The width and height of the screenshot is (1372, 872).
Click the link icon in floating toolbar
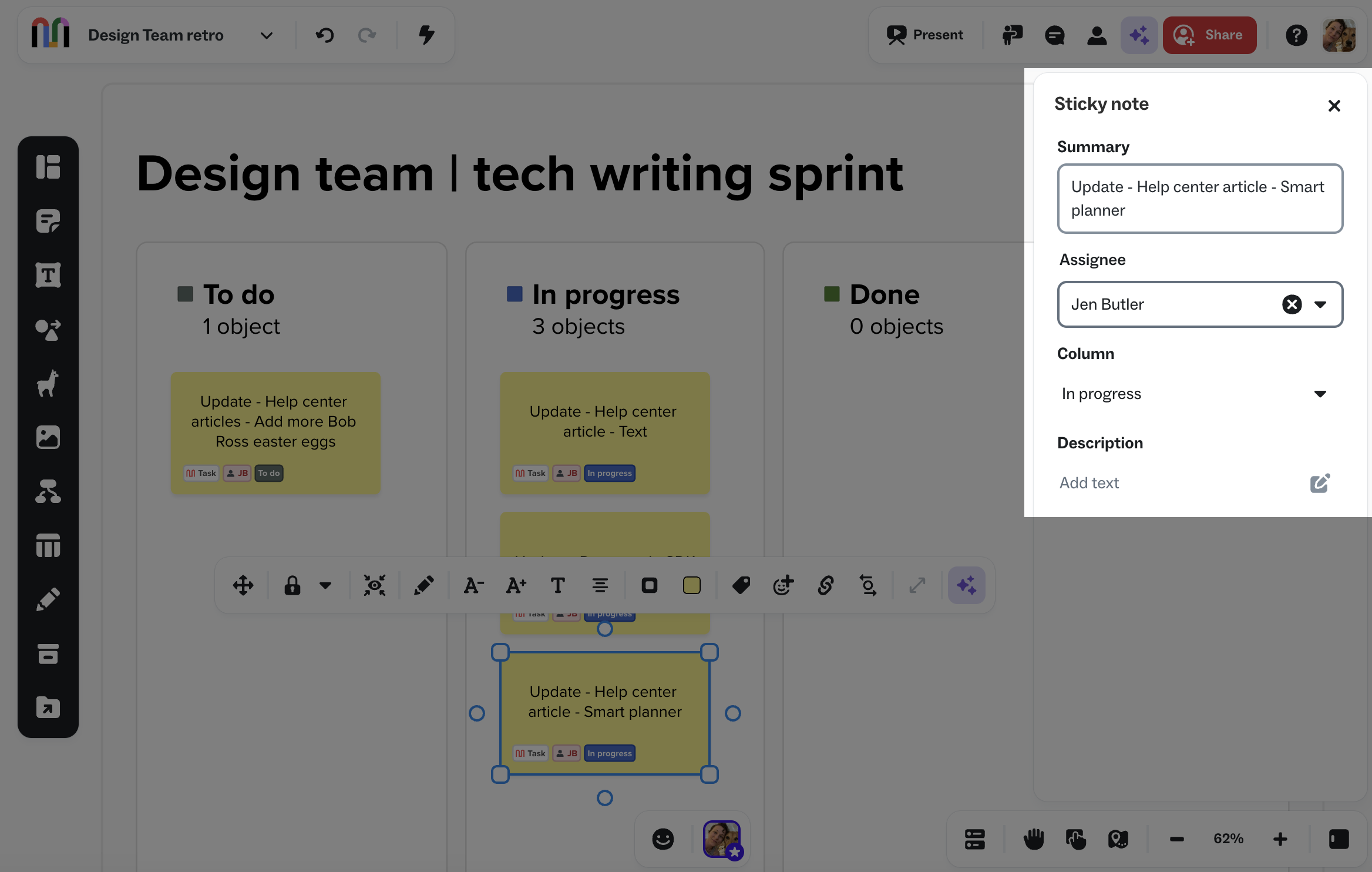click(x=826, y=585)
